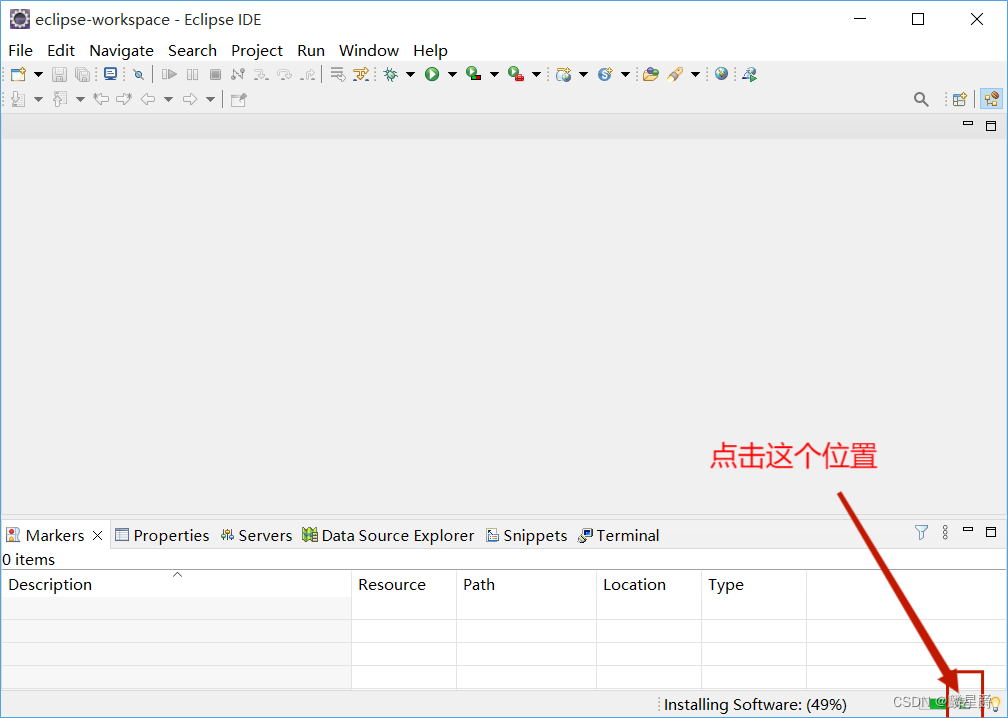
Task: Close the Markers tab
Action: (x=98, y=535)
